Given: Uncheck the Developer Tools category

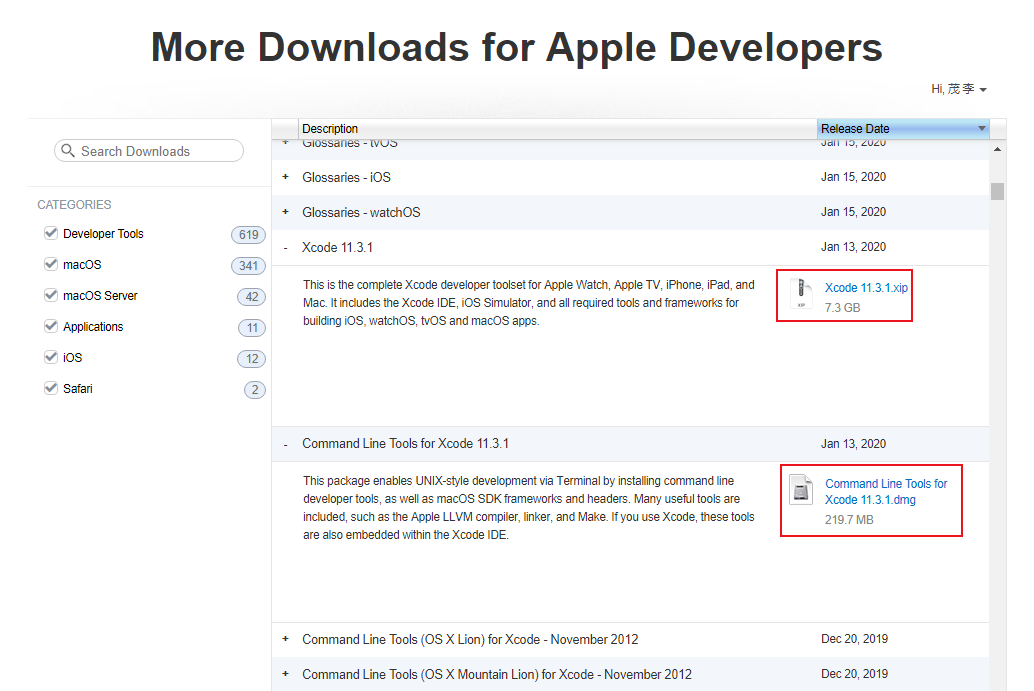Looking at the screenshot, I should pos(51,233).
